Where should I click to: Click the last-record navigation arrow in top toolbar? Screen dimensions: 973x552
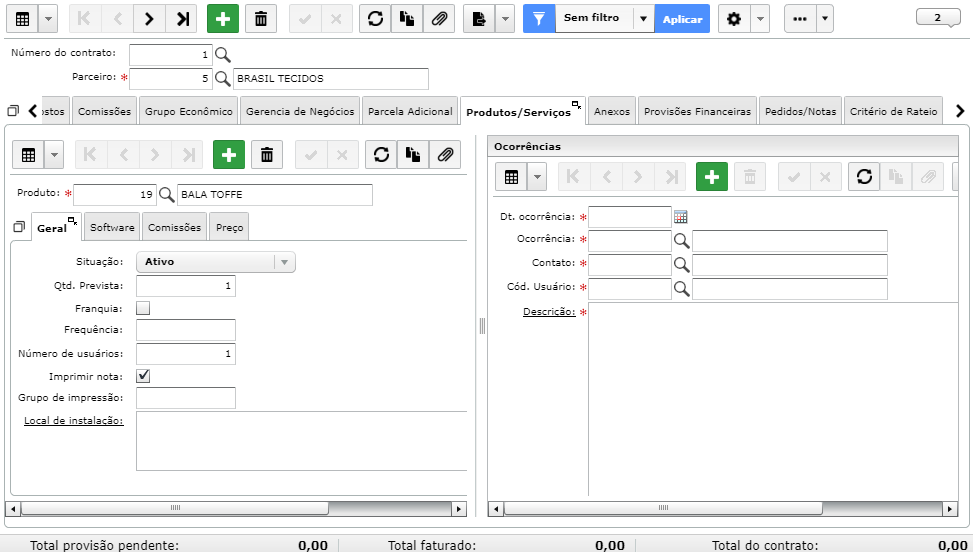[x=182, y=19]
